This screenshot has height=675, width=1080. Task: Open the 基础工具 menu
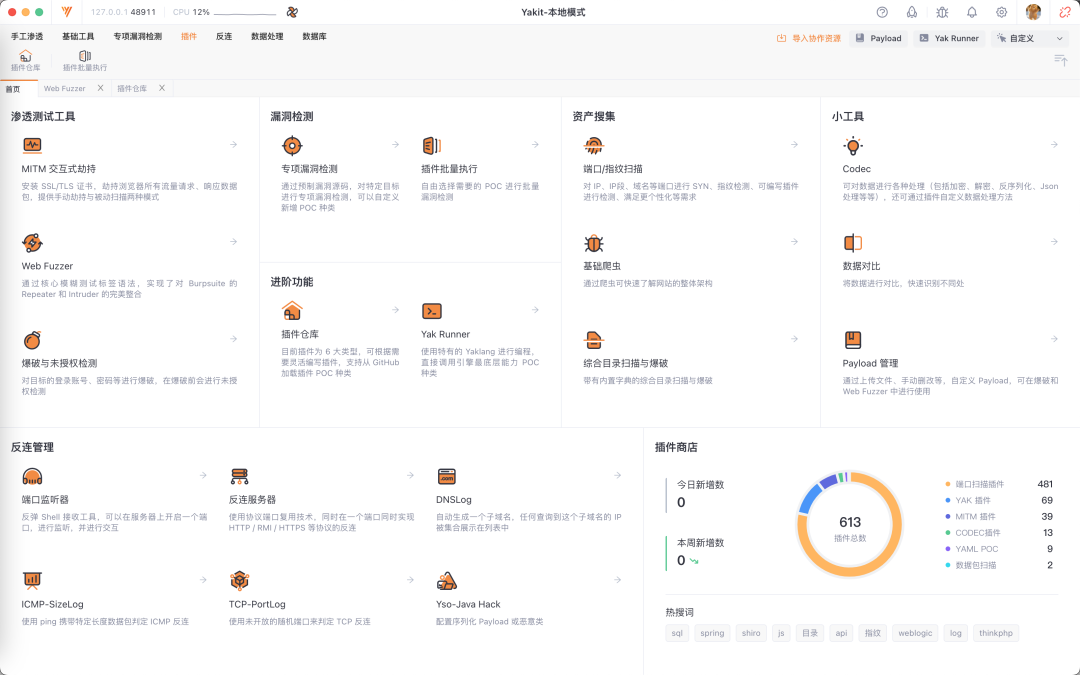[x=78, y=37]
